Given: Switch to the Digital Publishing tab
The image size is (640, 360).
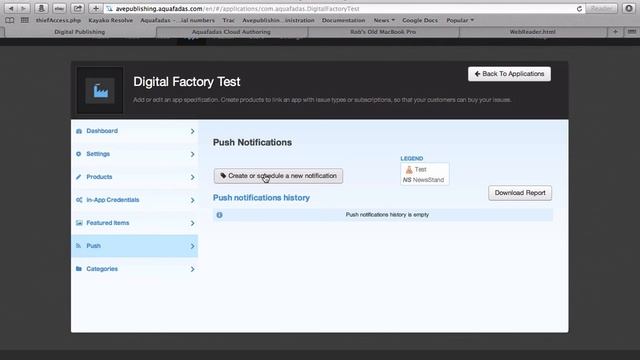Looking at the screenshot, I should click(80, 32).
